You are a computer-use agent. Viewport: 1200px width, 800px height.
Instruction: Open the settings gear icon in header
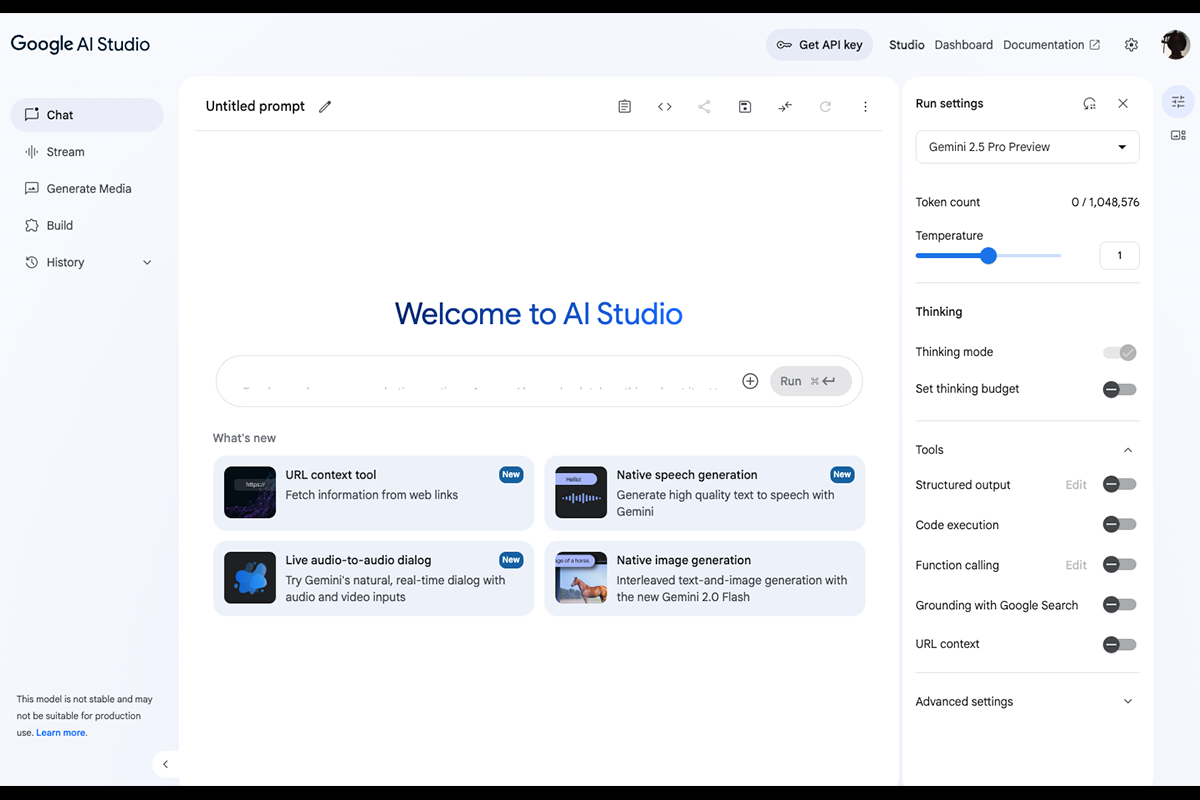[x=1132, y=45]
